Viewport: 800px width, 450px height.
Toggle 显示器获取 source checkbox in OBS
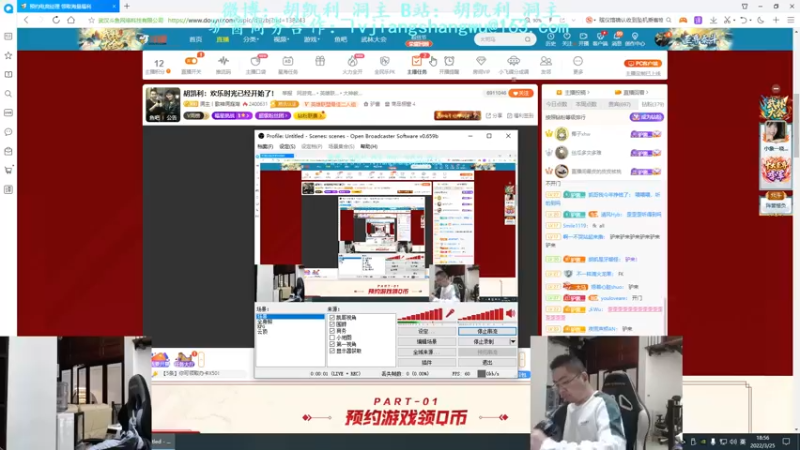coord(332,351)
